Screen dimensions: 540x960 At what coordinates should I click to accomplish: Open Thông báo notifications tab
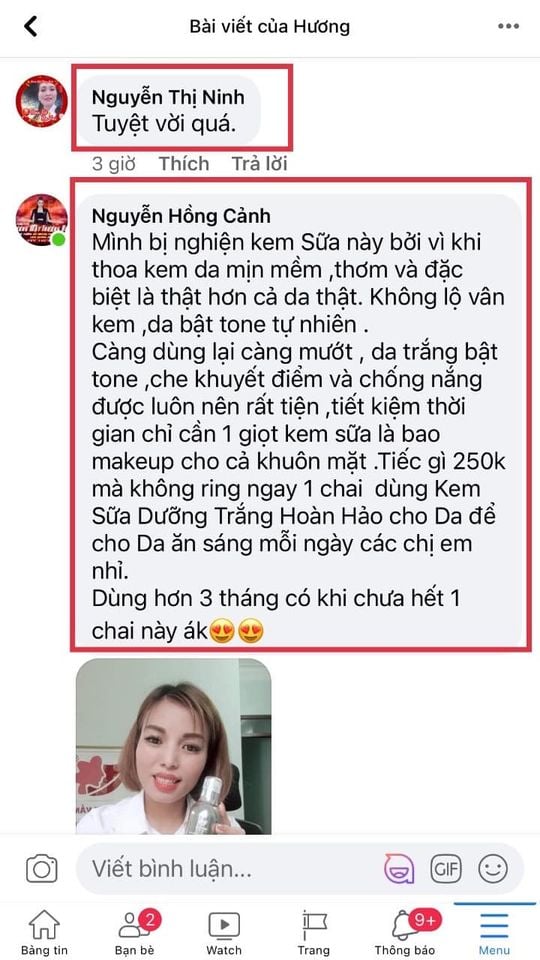click(407, 932)
